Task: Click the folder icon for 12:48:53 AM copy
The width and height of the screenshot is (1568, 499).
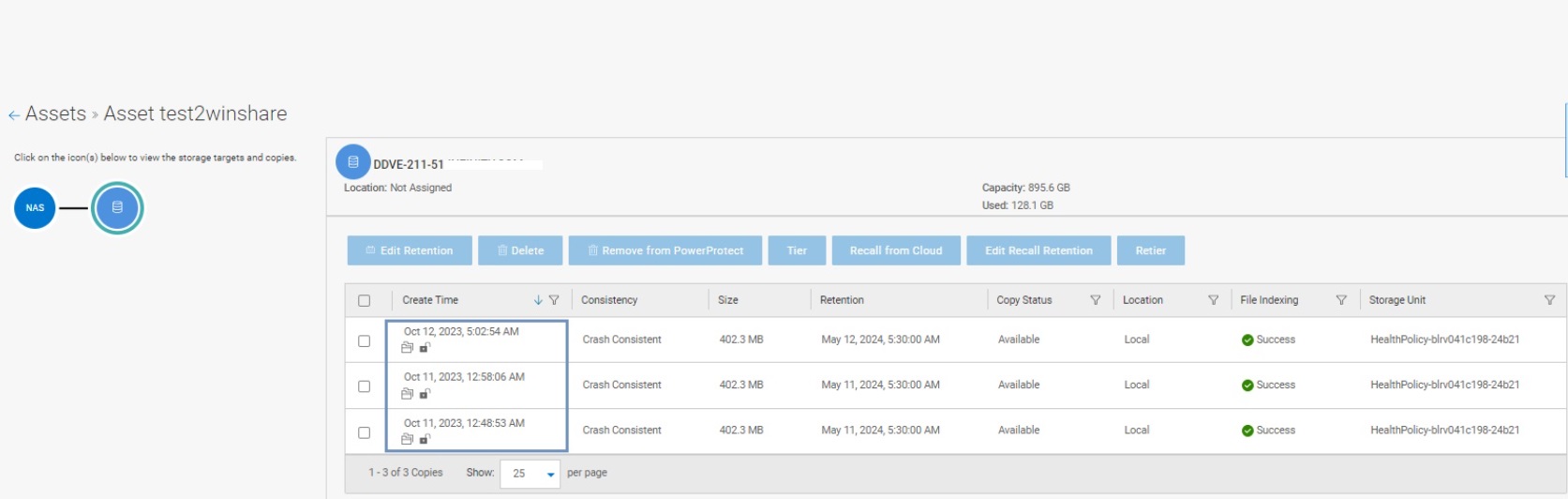Action: coord(408,439)
